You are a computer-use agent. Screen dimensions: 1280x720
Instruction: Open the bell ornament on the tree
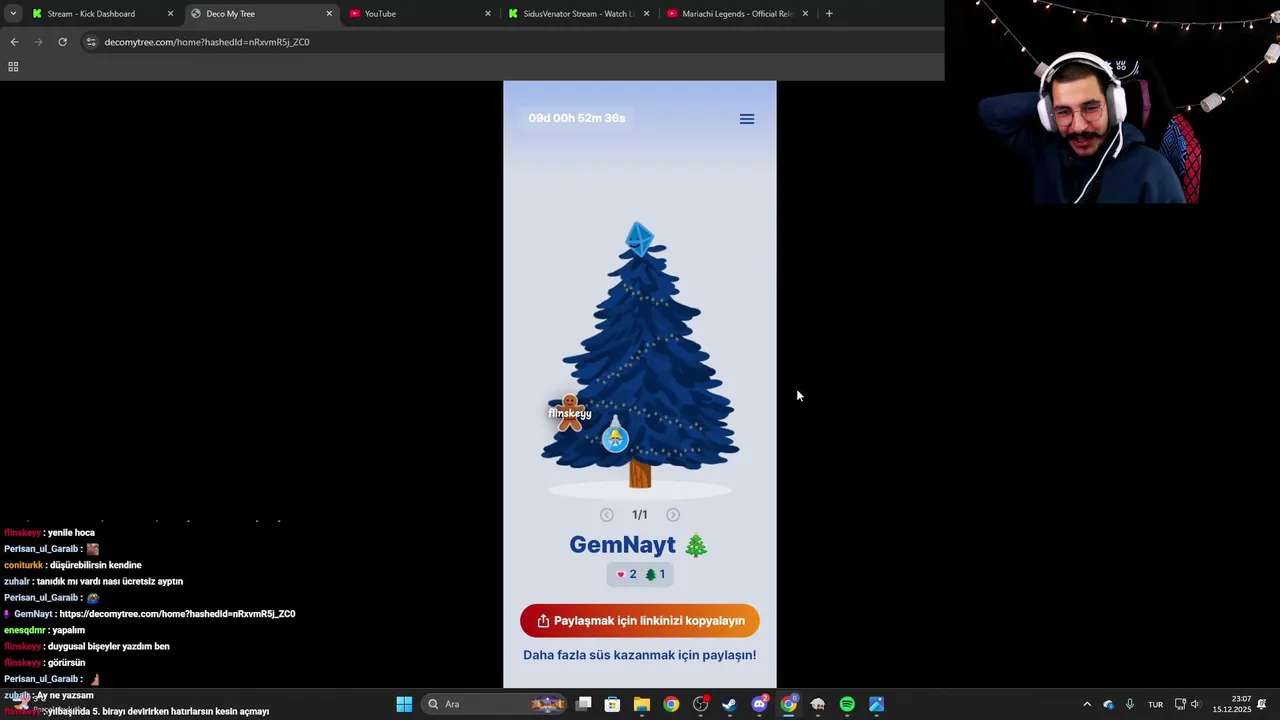[615, 436]
